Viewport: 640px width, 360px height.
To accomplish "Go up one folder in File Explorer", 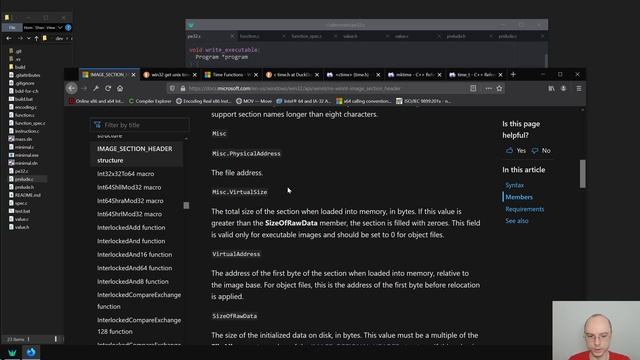I will point(36,38).
